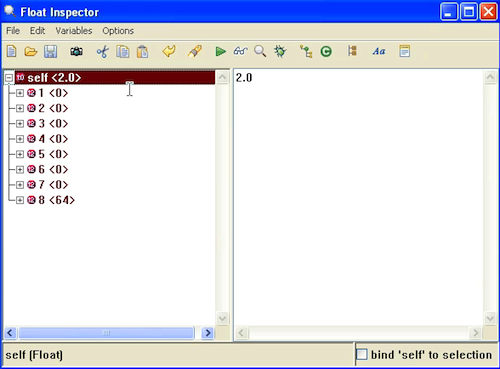Click the magnifying glass toolbar icon

click(x=260, y=51)
